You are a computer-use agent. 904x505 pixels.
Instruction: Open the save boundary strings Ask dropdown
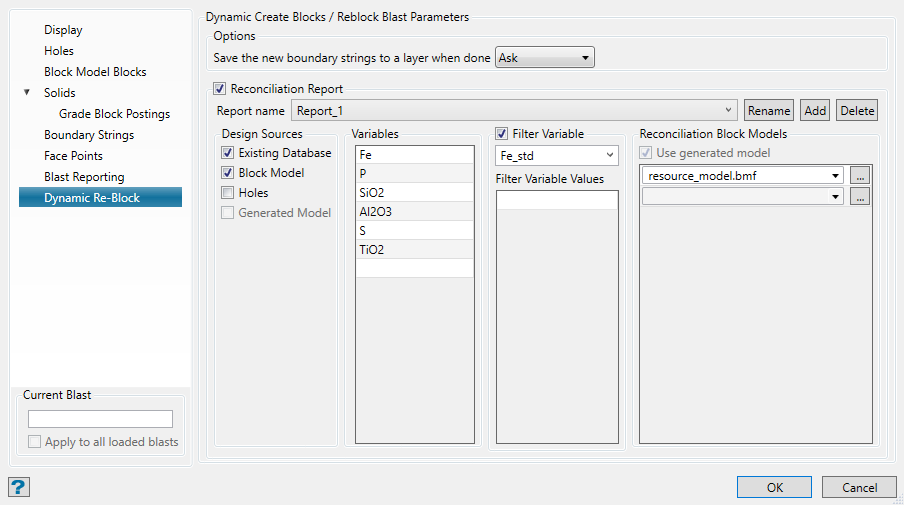(545, 58)
